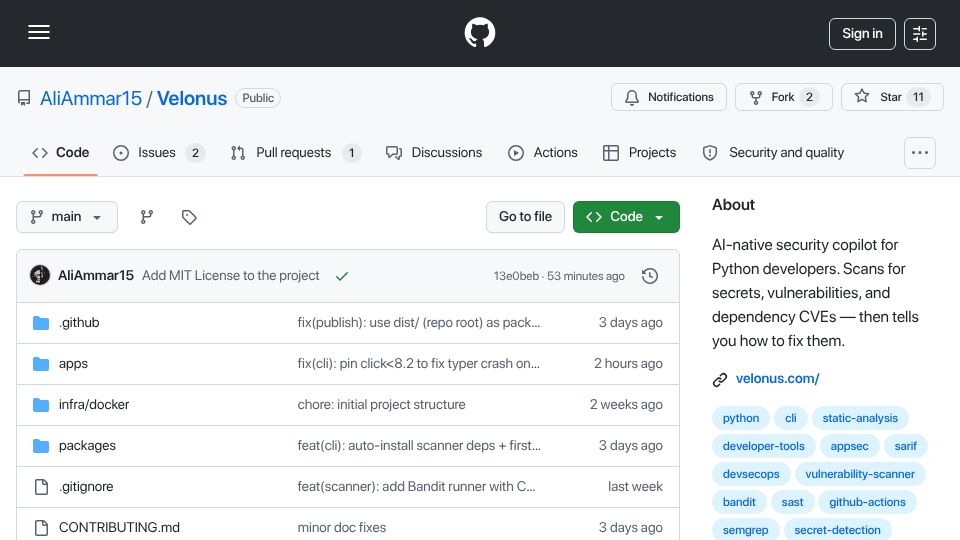Click the packages folder icon
The height and width of the screenshot is (540, 960).
point(41,446)
